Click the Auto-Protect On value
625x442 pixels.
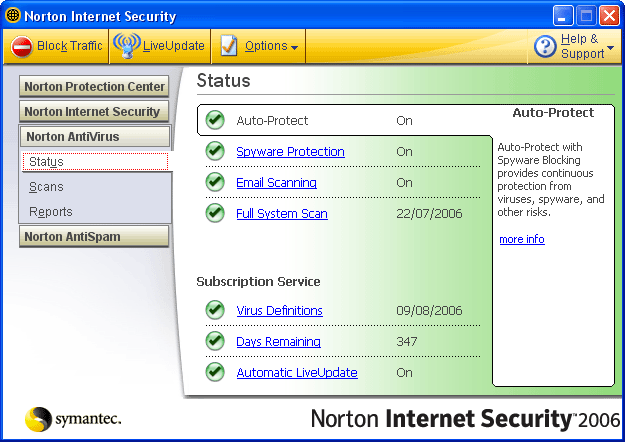(x=404, y=120)
